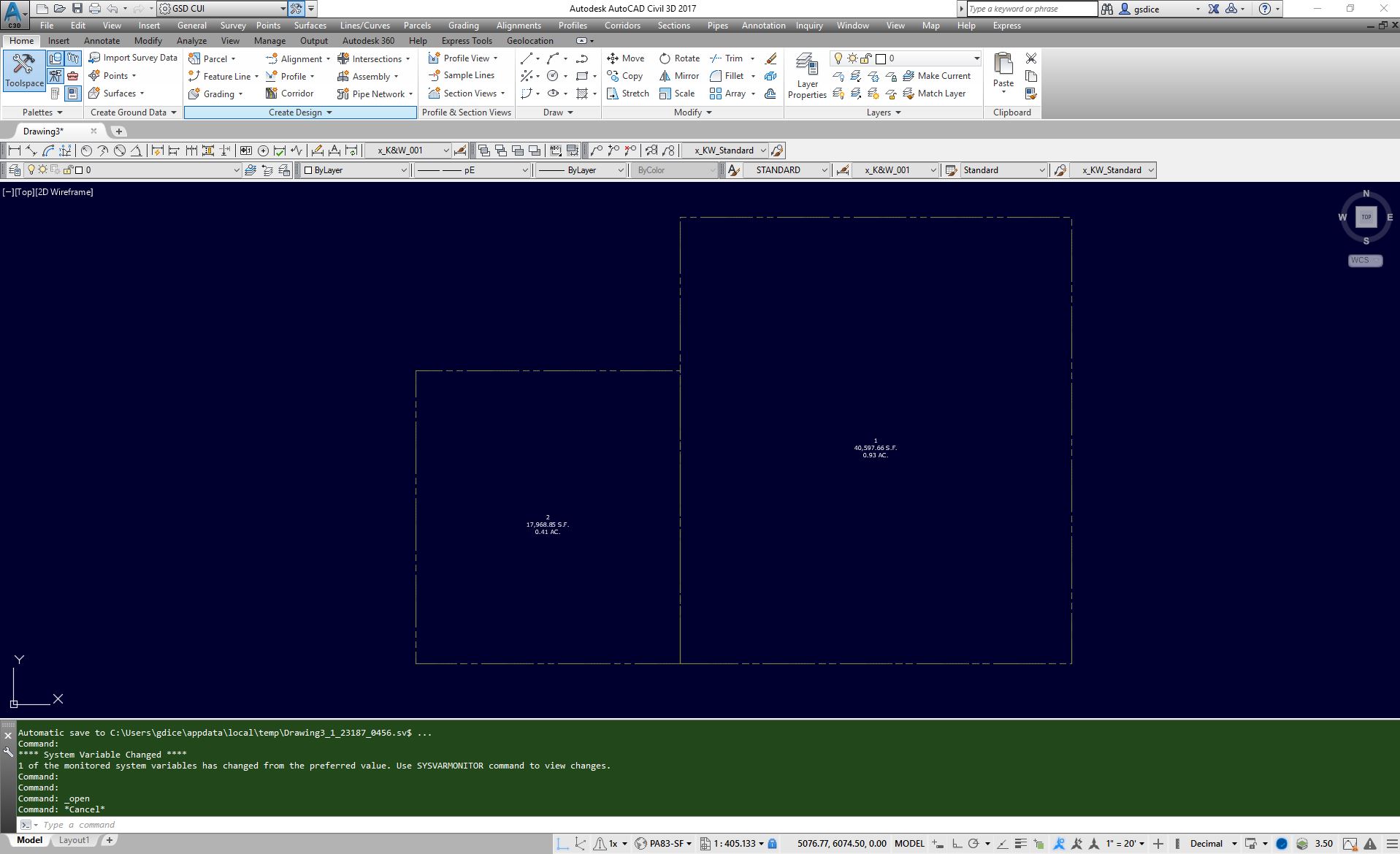Activate the Move tool
The image size is (1400, 854).
tap(626, 58)
